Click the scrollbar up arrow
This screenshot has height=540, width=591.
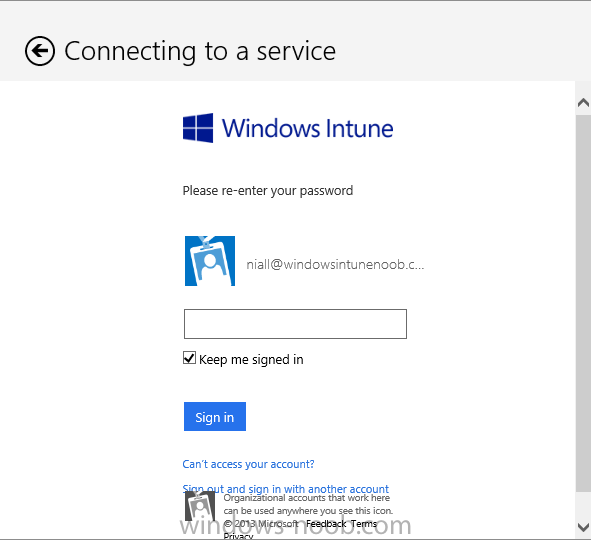pos(583,102)
